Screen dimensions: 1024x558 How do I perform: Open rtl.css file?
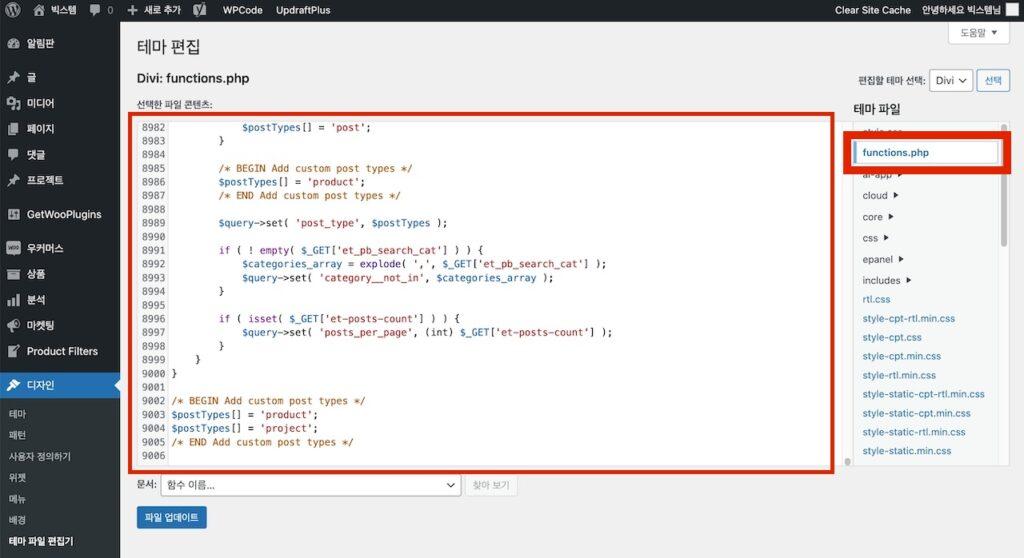pyautogui.click(x=876, y=299)
